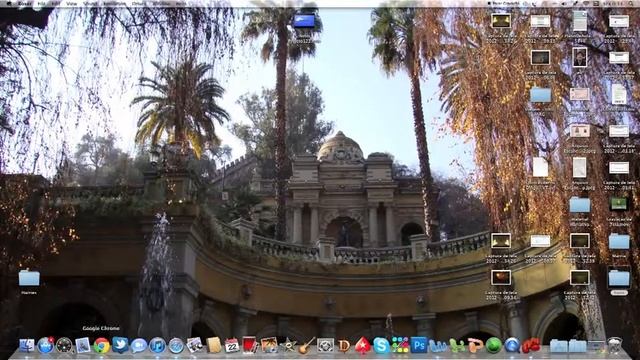Image resolution: width=640 pixels, height=360 pixels.
Task: Open Finder from the Dock
Action: pos(27,346)
